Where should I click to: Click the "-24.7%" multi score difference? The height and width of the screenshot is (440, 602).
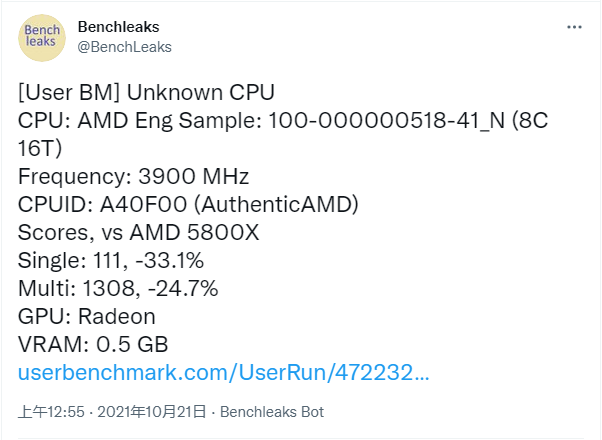tap(180, 289)
